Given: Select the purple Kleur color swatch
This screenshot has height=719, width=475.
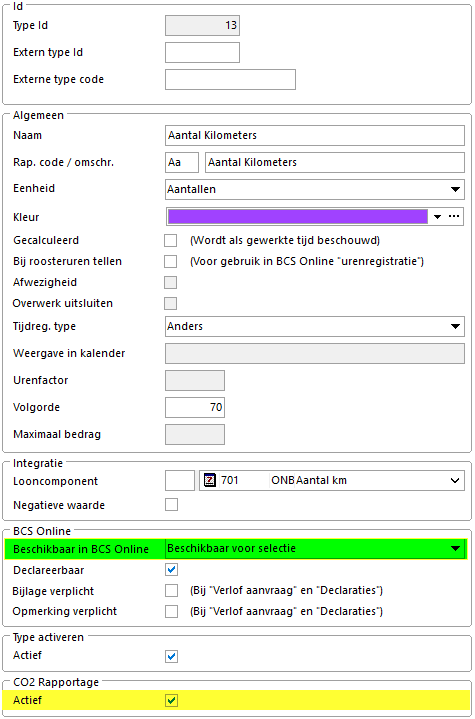Looking at the screenshot, I should (x=298, y=217).
